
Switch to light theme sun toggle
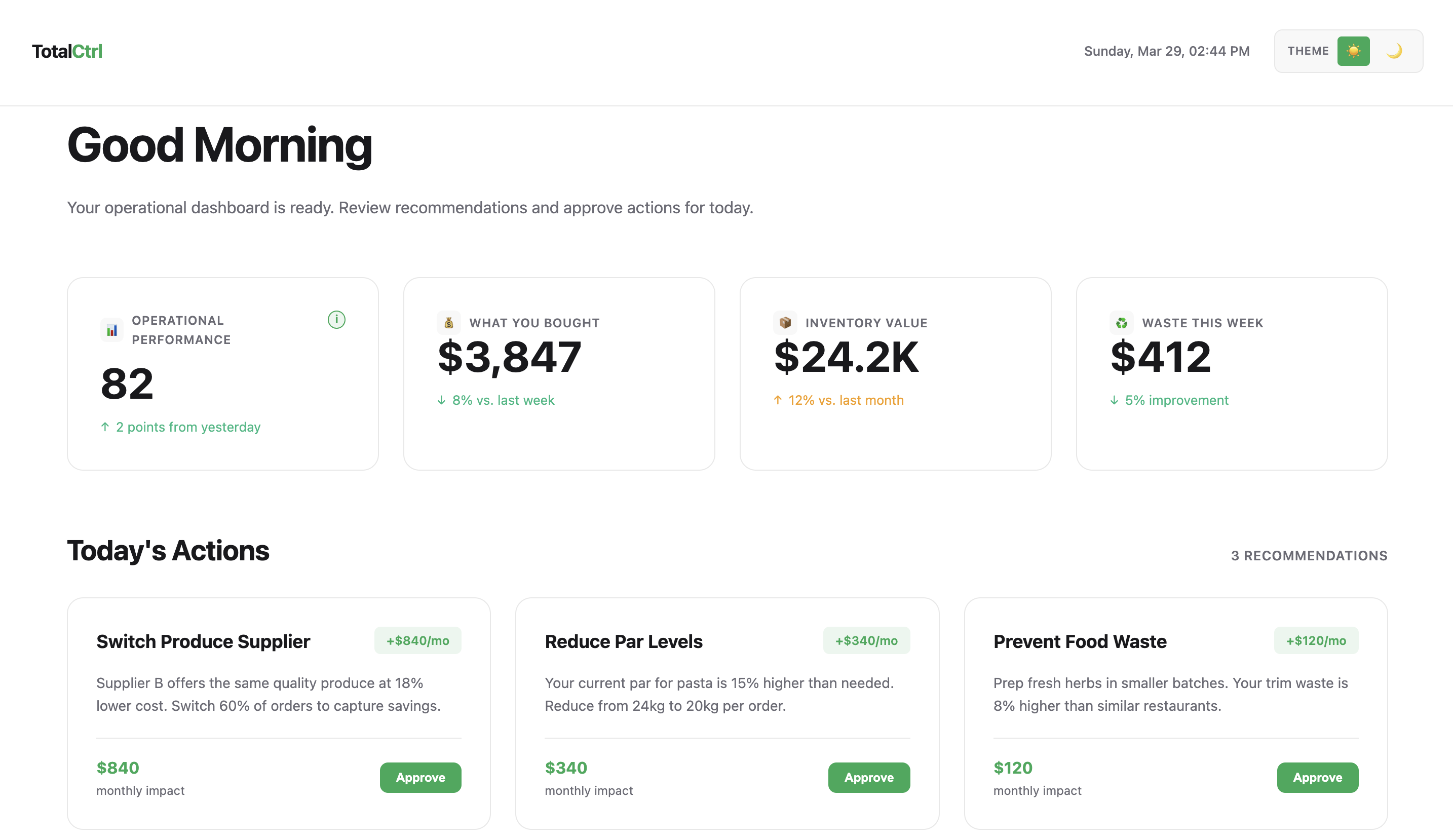tap(1353, 51)
